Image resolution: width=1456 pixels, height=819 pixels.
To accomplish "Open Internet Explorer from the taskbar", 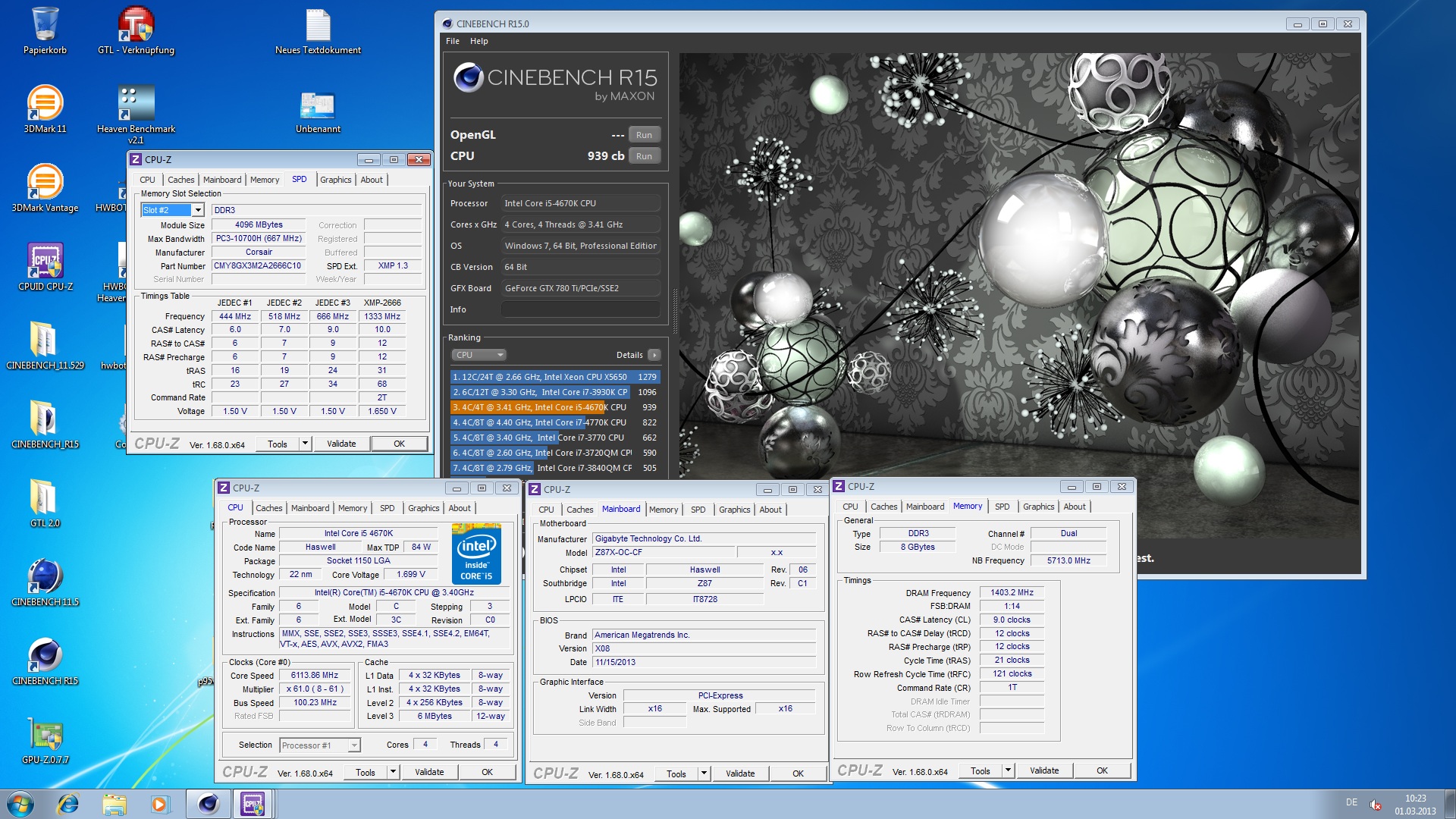I will (x=68, y=804).
